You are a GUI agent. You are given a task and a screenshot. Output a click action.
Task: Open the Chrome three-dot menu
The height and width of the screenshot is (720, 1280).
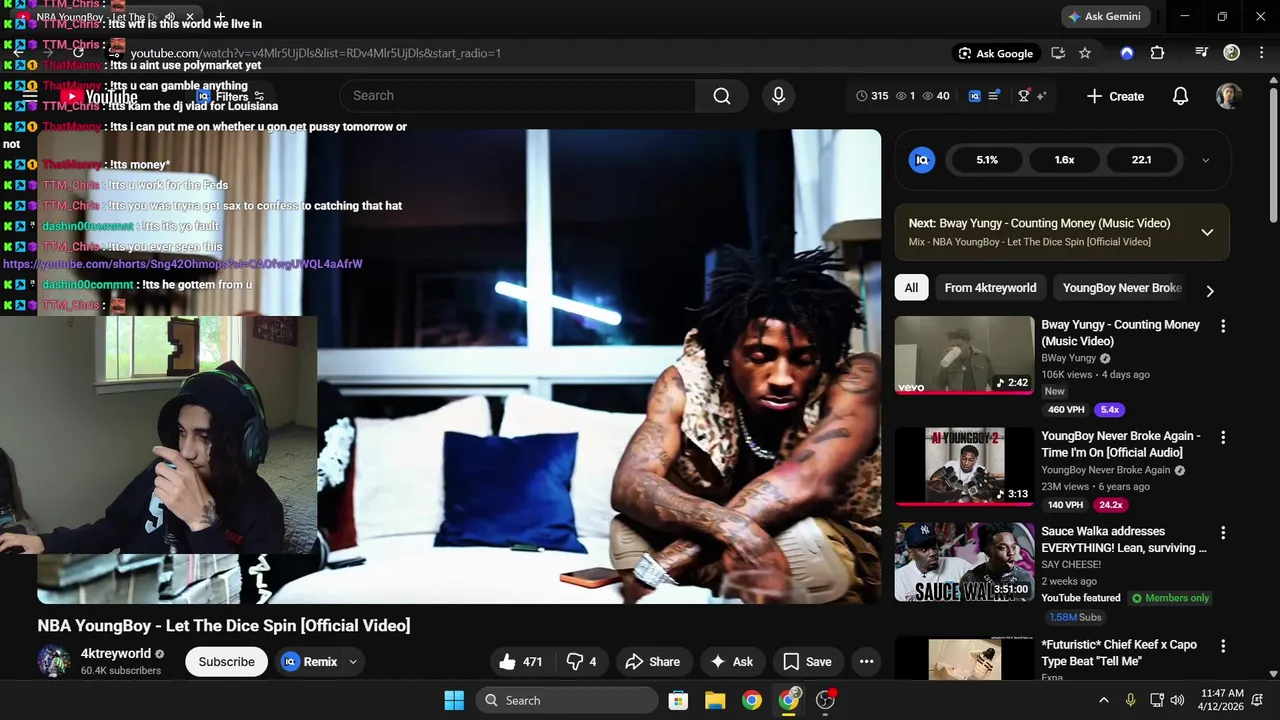pos(1260,53)
